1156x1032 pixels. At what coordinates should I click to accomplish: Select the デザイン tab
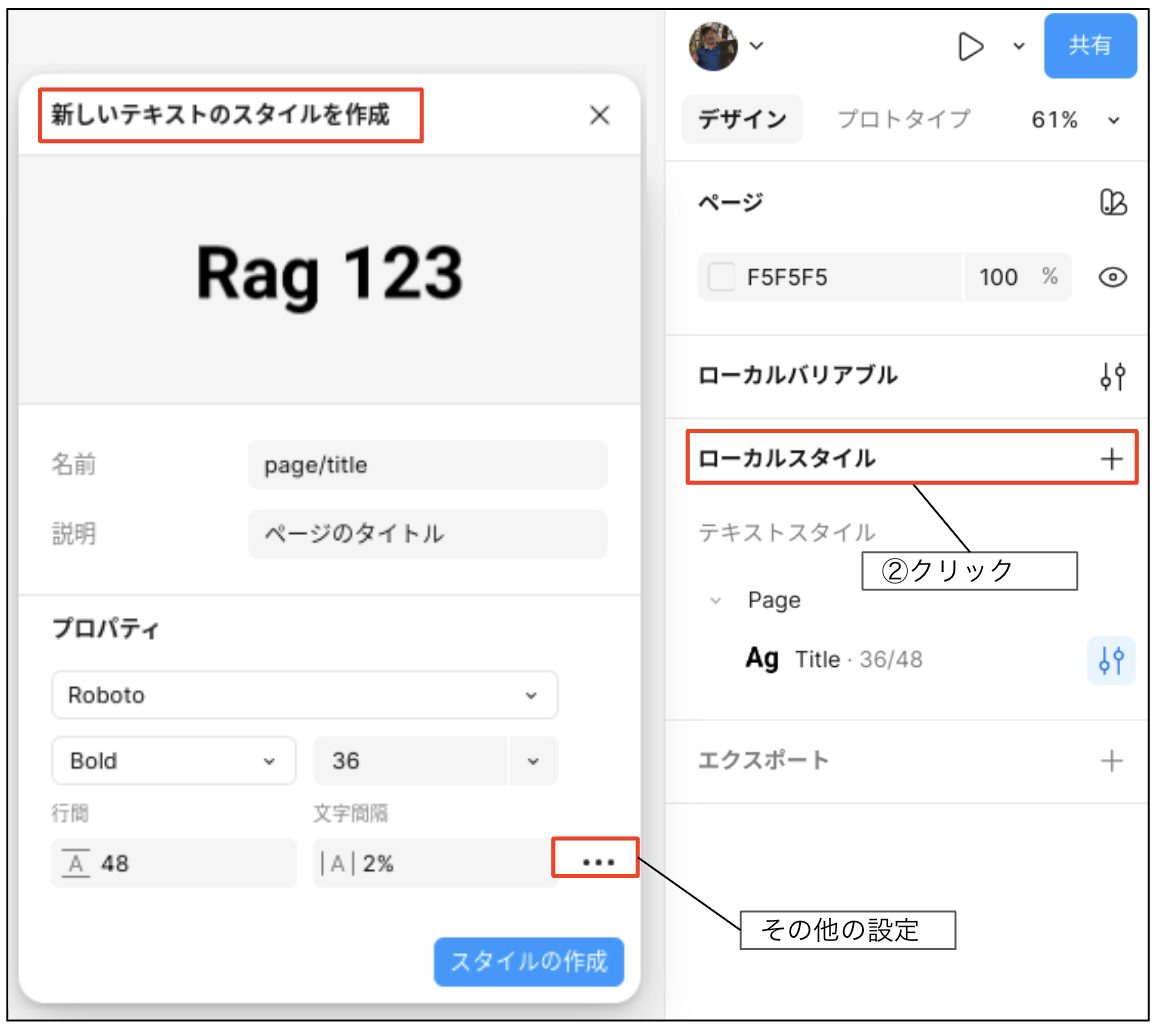[742, 120]
